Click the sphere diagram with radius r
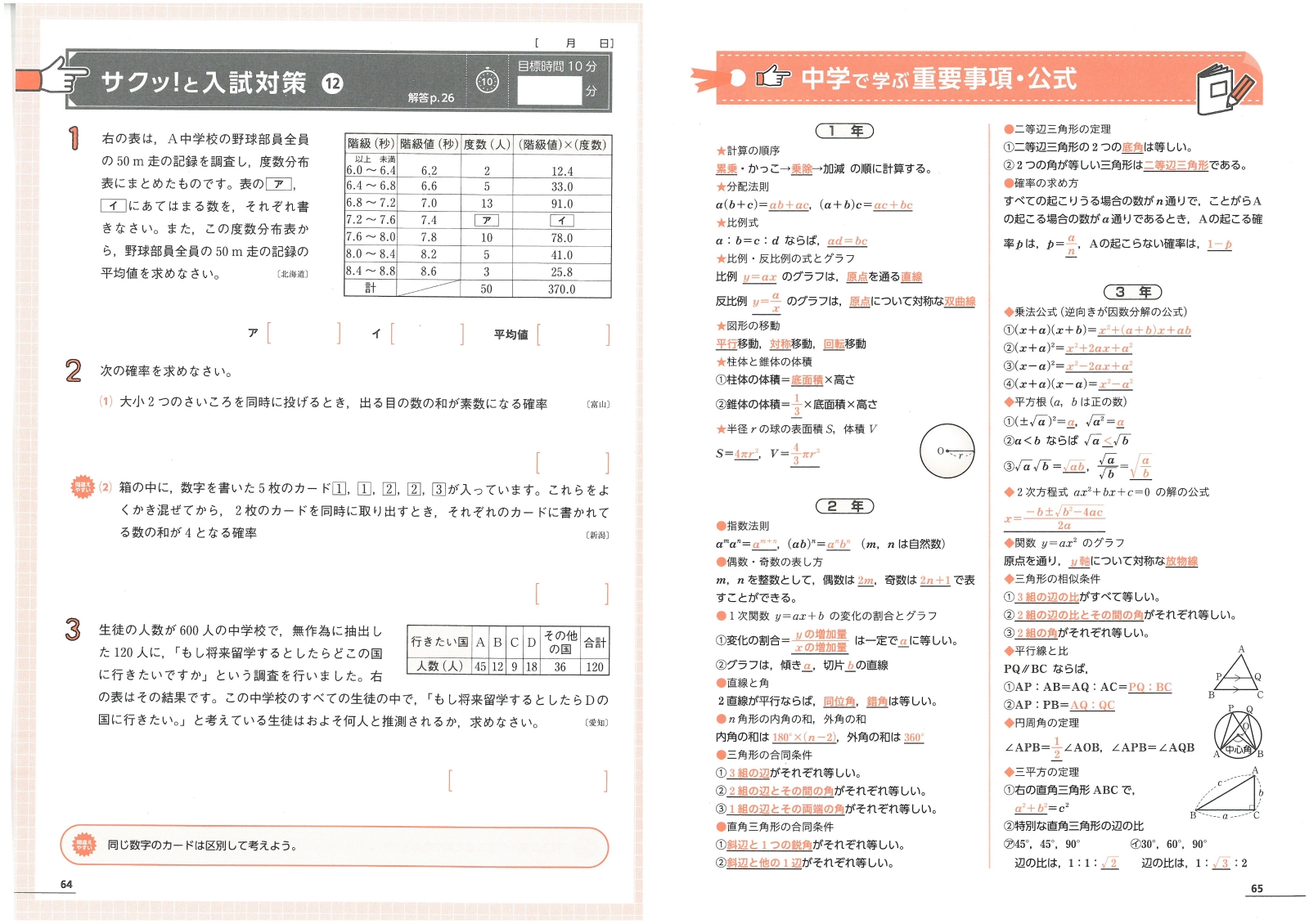 tap(947, 451)
